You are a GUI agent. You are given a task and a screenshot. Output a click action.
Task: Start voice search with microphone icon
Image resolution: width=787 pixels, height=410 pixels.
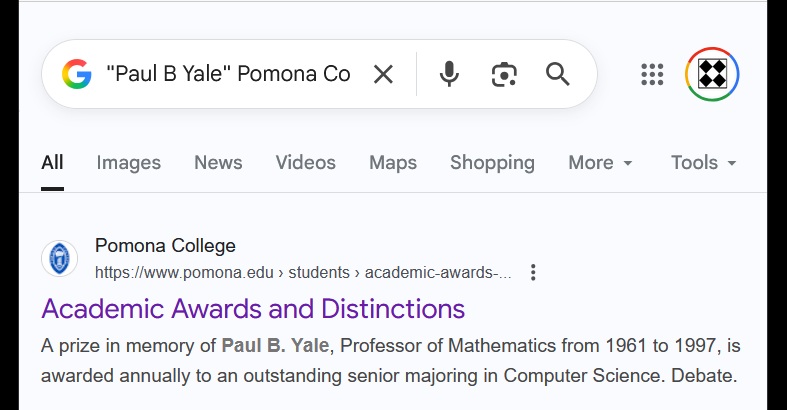(x=450, y=74)
